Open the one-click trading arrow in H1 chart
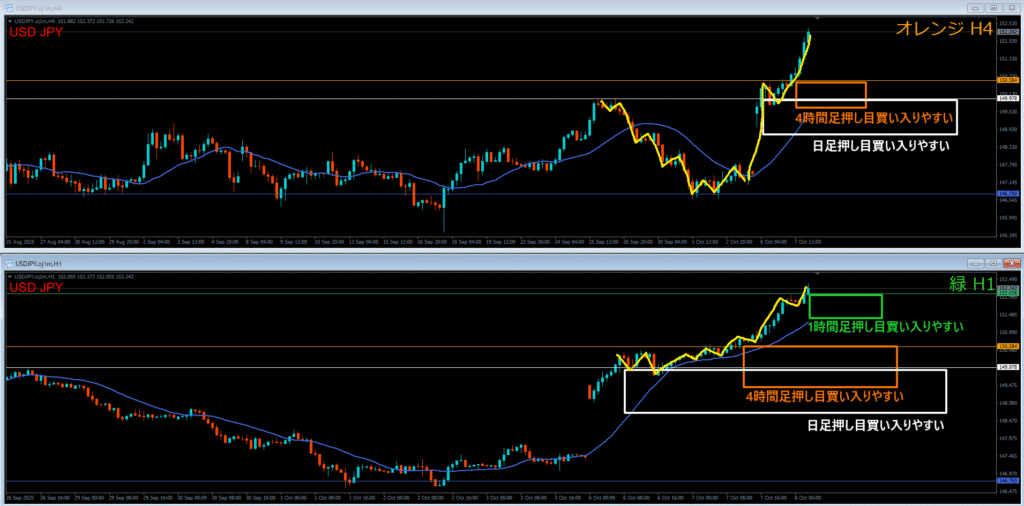Viewport: 1024px width, 506px height. 9,276
